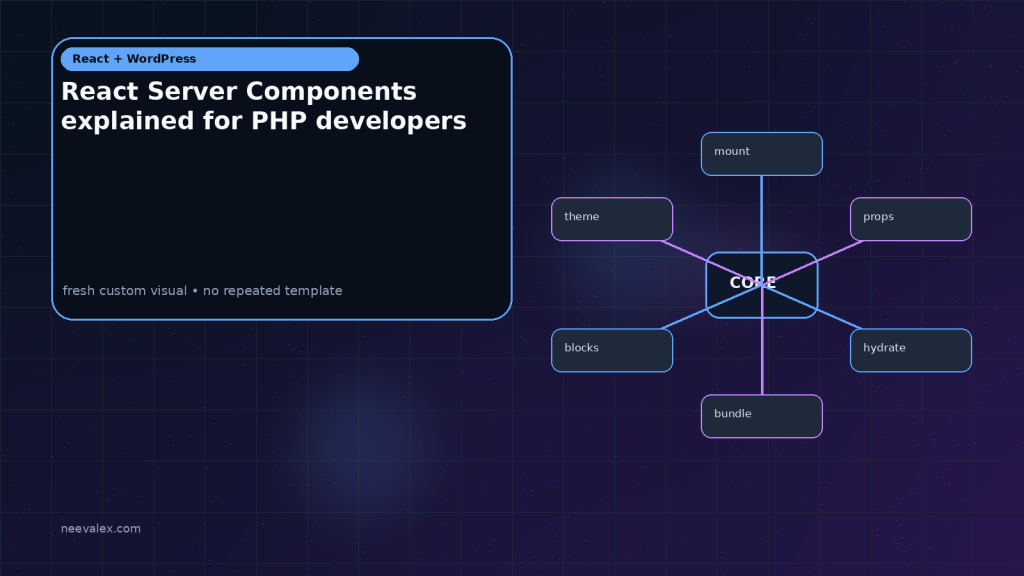Select the headline 'React Server Components explained'
The height and width of the screenshot is (576, 1024).
coord(263,106)
